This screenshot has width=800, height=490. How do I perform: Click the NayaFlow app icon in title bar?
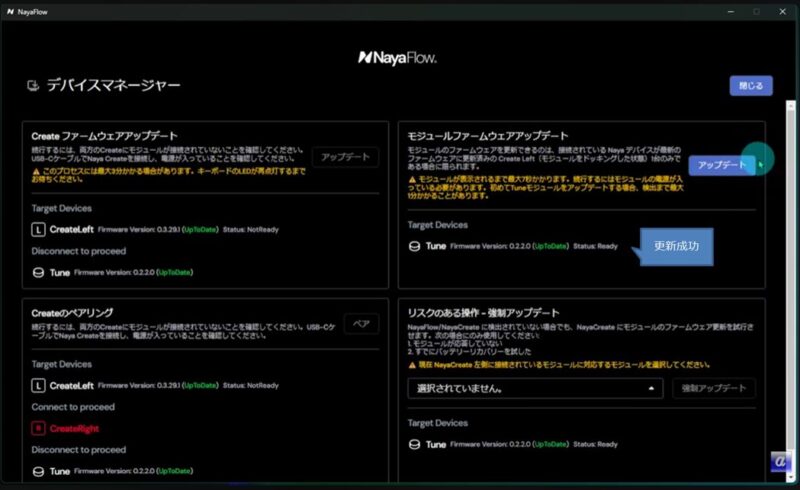point(9,10)
